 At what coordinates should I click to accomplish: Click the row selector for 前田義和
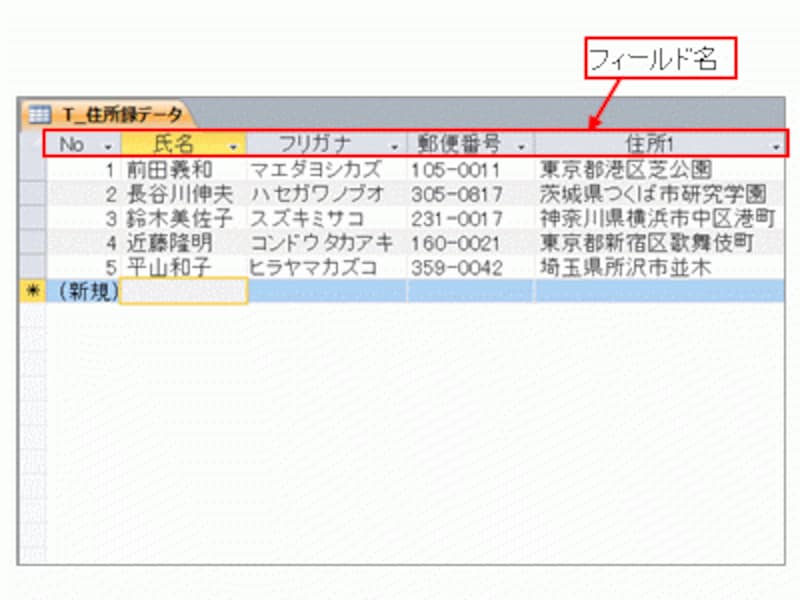(x=33, y=168)
